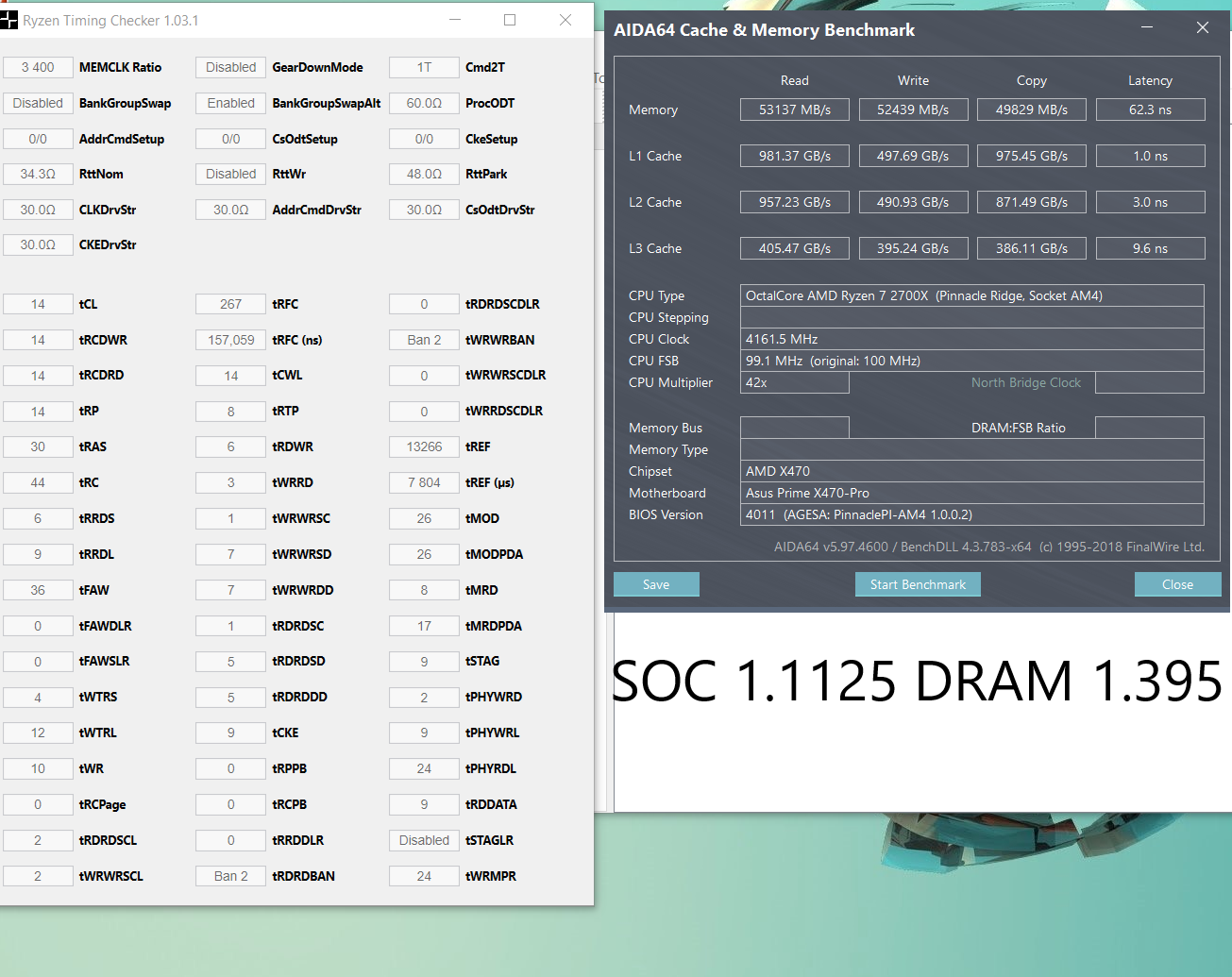Minimize the Ryzen Timing Checker window
This screenshot has width=1232, height=977.
point(455,20)
